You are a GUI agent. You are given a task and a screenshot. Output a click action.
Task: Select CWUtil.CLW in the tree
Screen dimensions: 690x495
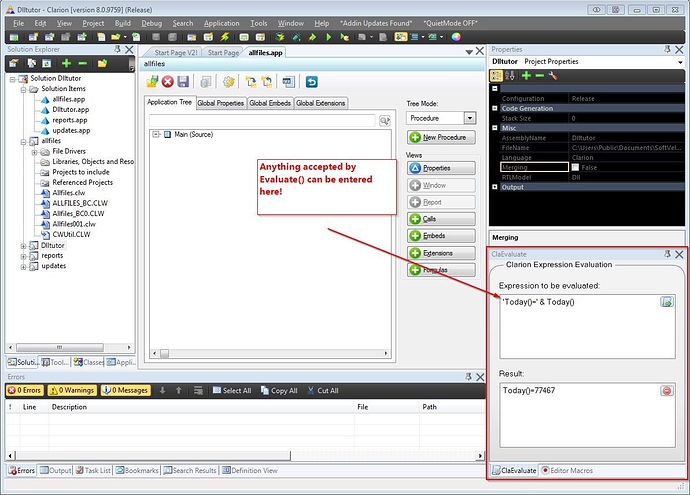[71, 235]
